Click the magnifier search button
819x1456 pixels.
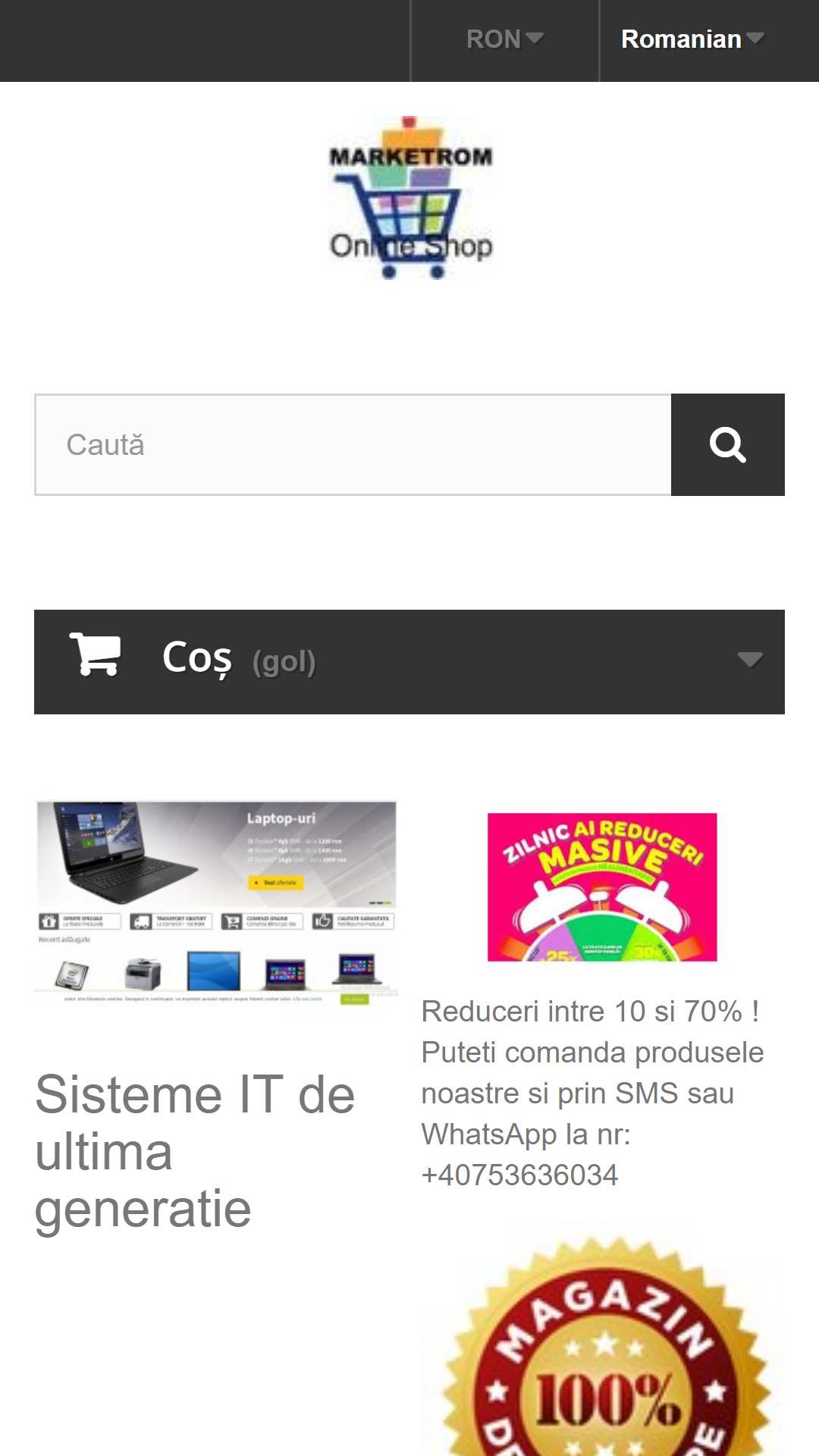727,444
